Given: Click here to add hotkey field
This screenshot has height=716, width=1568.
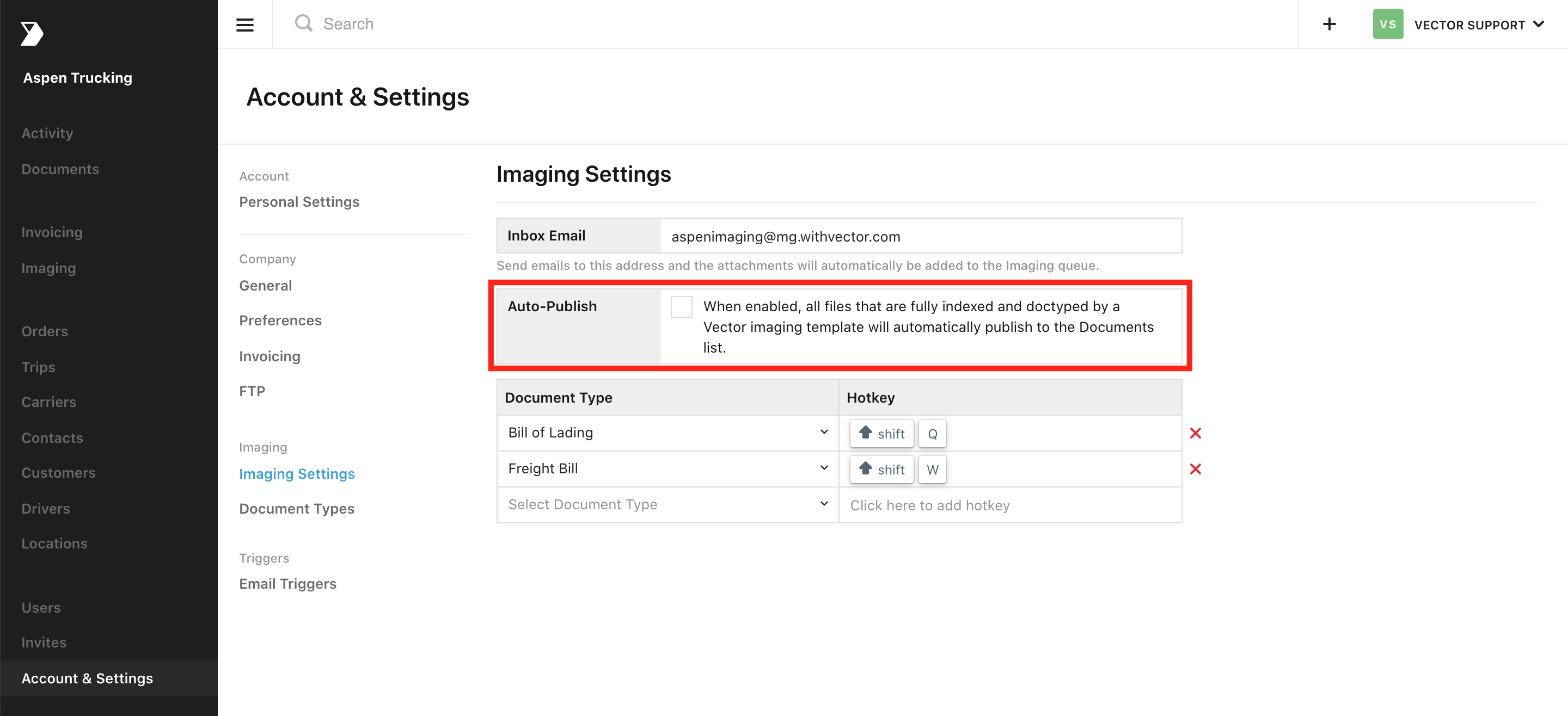Looking at the screenshot, I should 1010,505.
